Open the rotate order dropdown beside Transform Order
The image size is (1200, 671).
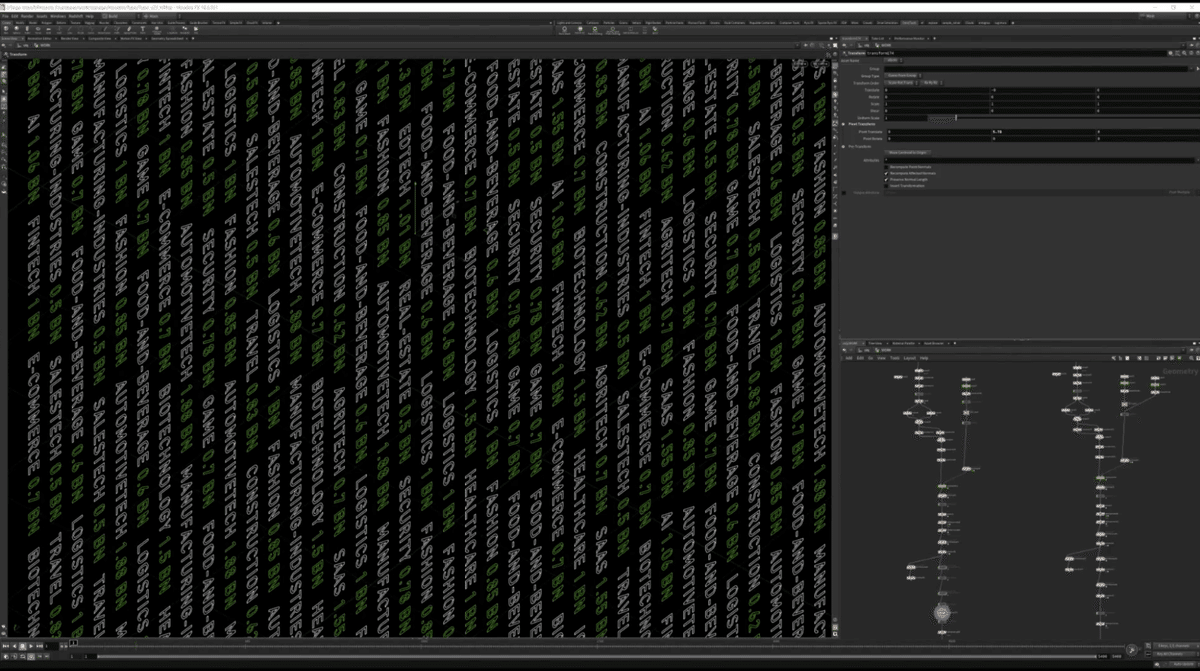point(931,83)
